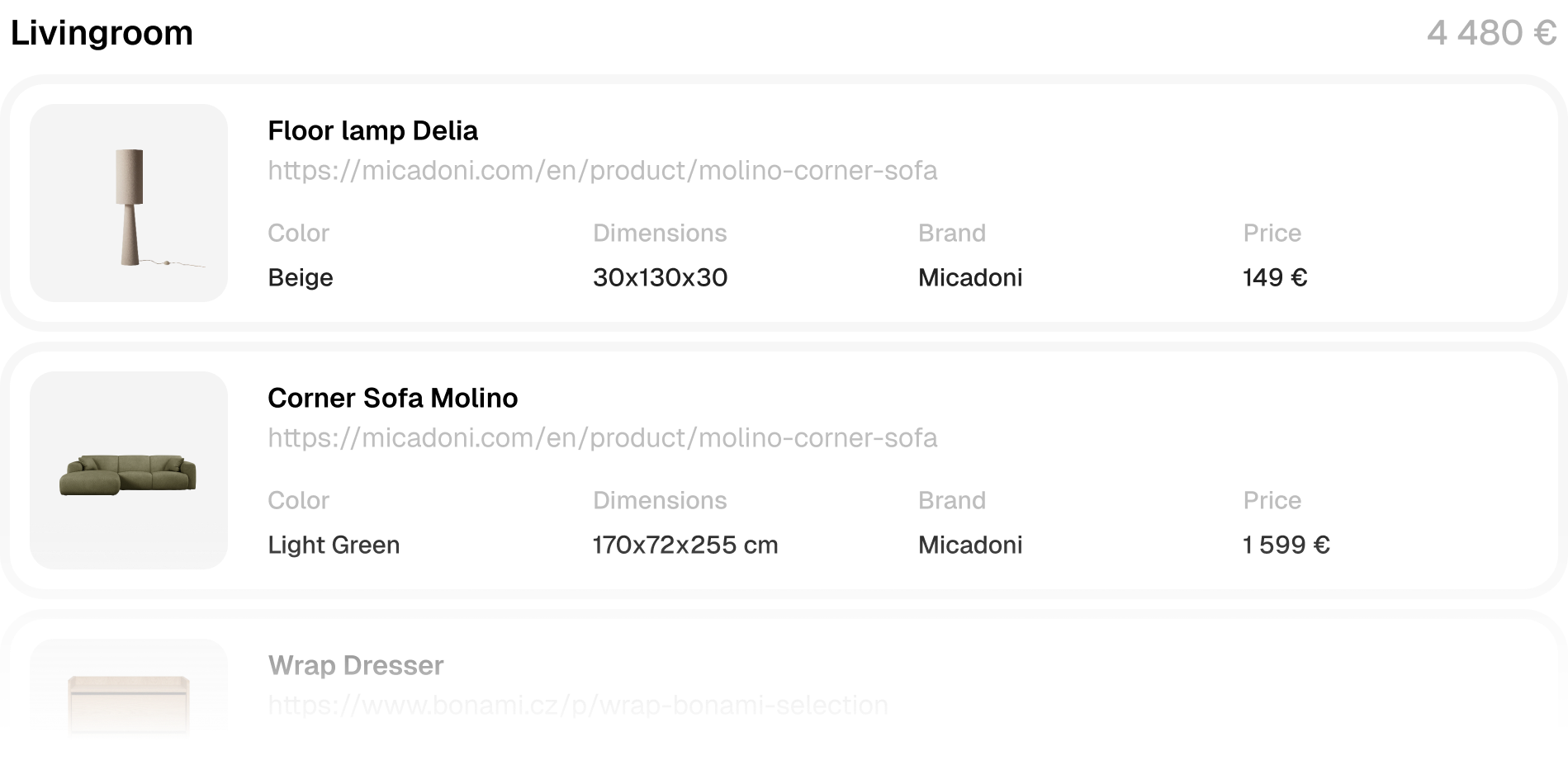Select the title Corner Sofa Molino

pos(392,398)
